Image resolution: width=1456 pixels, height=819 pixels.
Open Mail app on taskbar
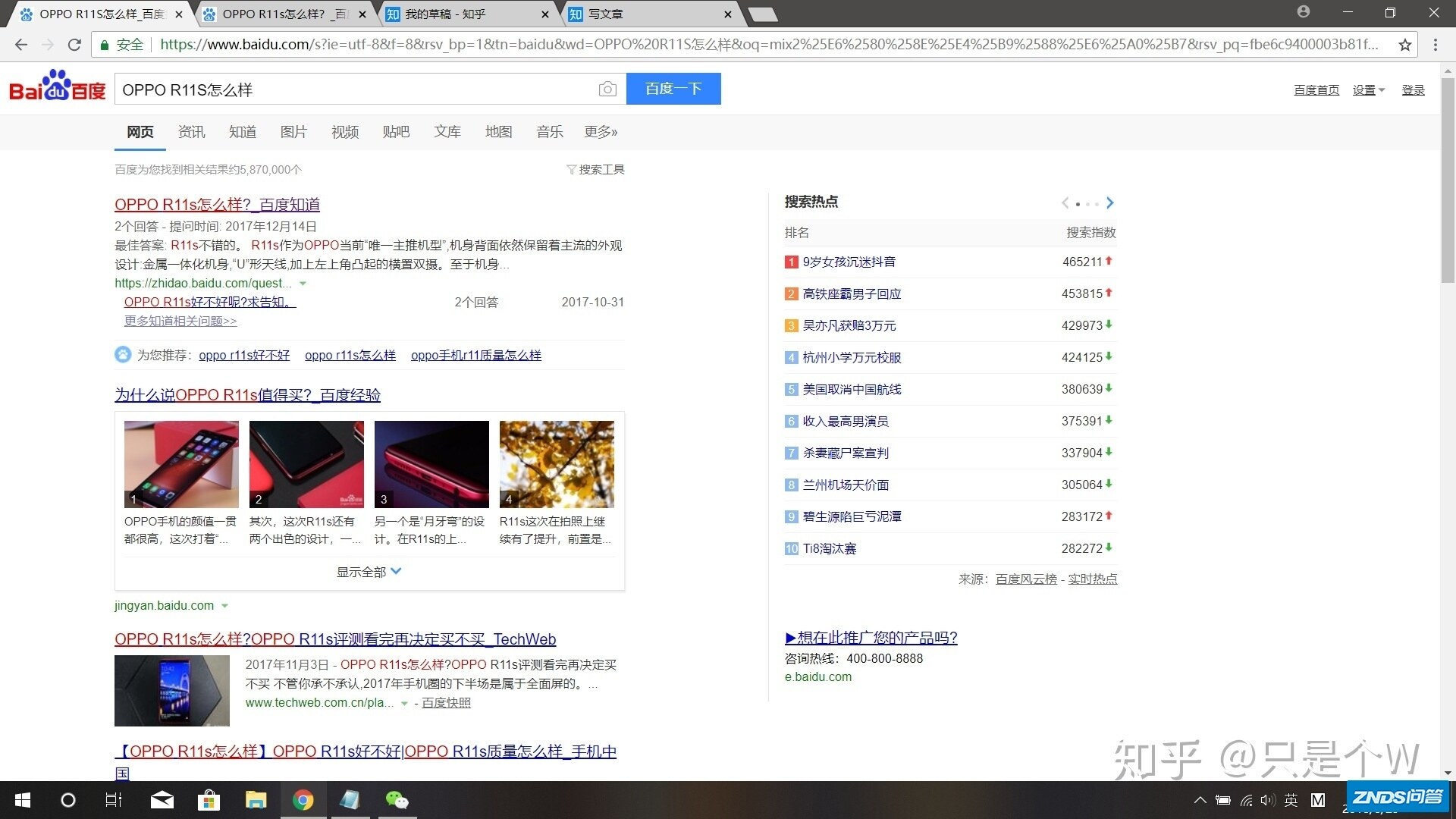click(x=162, y=800)
